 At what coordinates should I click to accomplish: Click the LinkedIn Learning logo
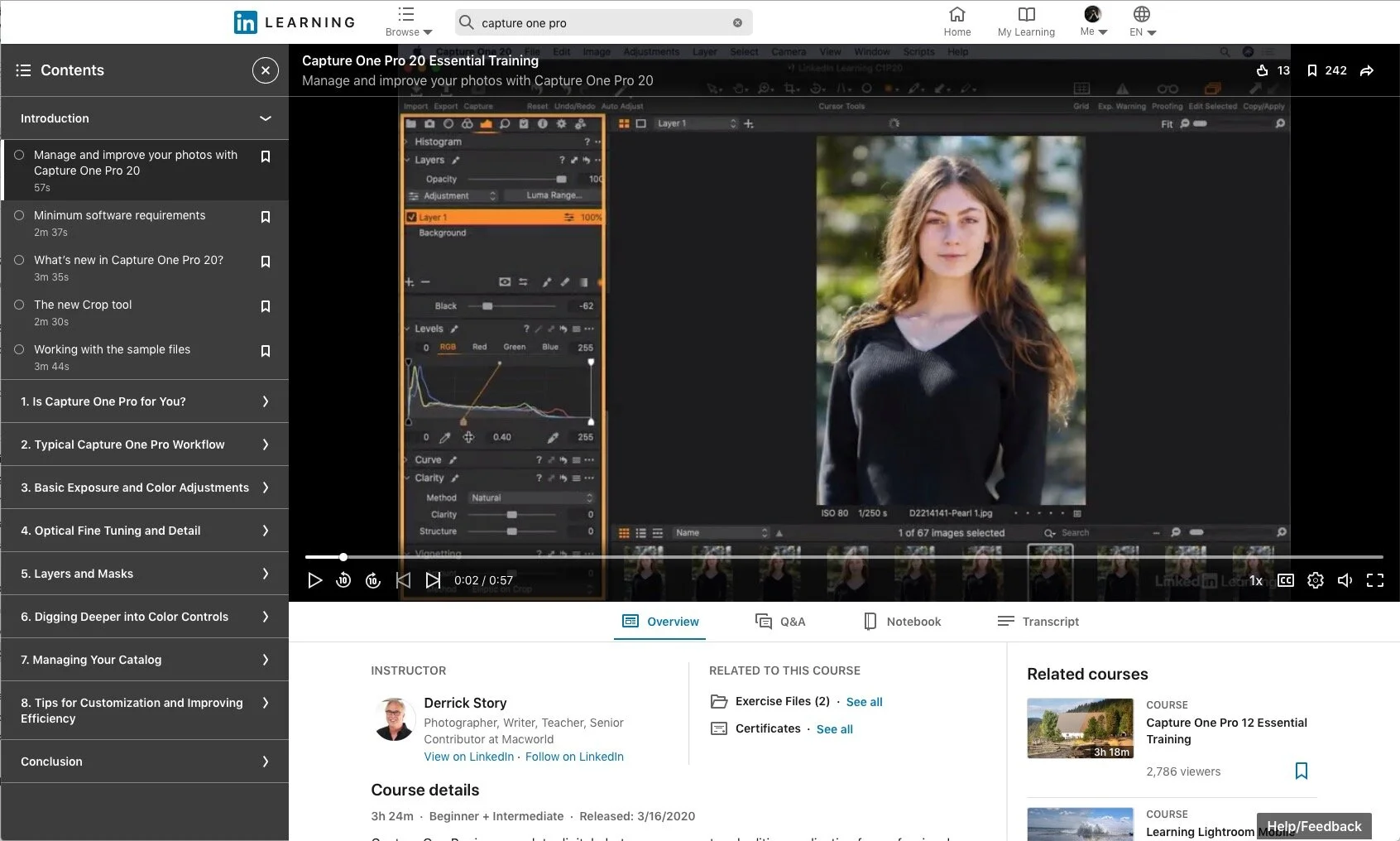point(295,22)
